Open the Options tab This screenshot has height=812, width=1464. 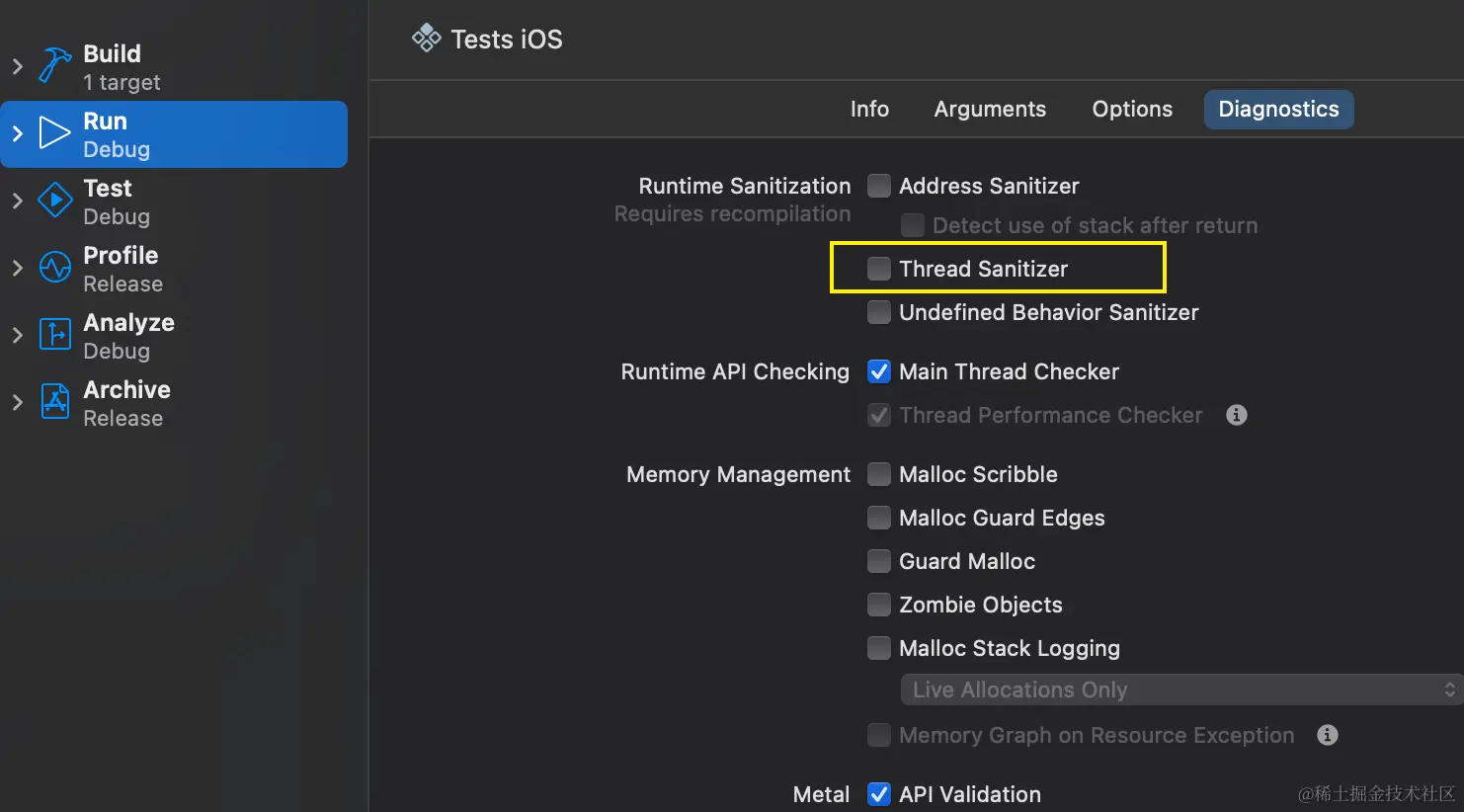click(x=1132, y=109)
